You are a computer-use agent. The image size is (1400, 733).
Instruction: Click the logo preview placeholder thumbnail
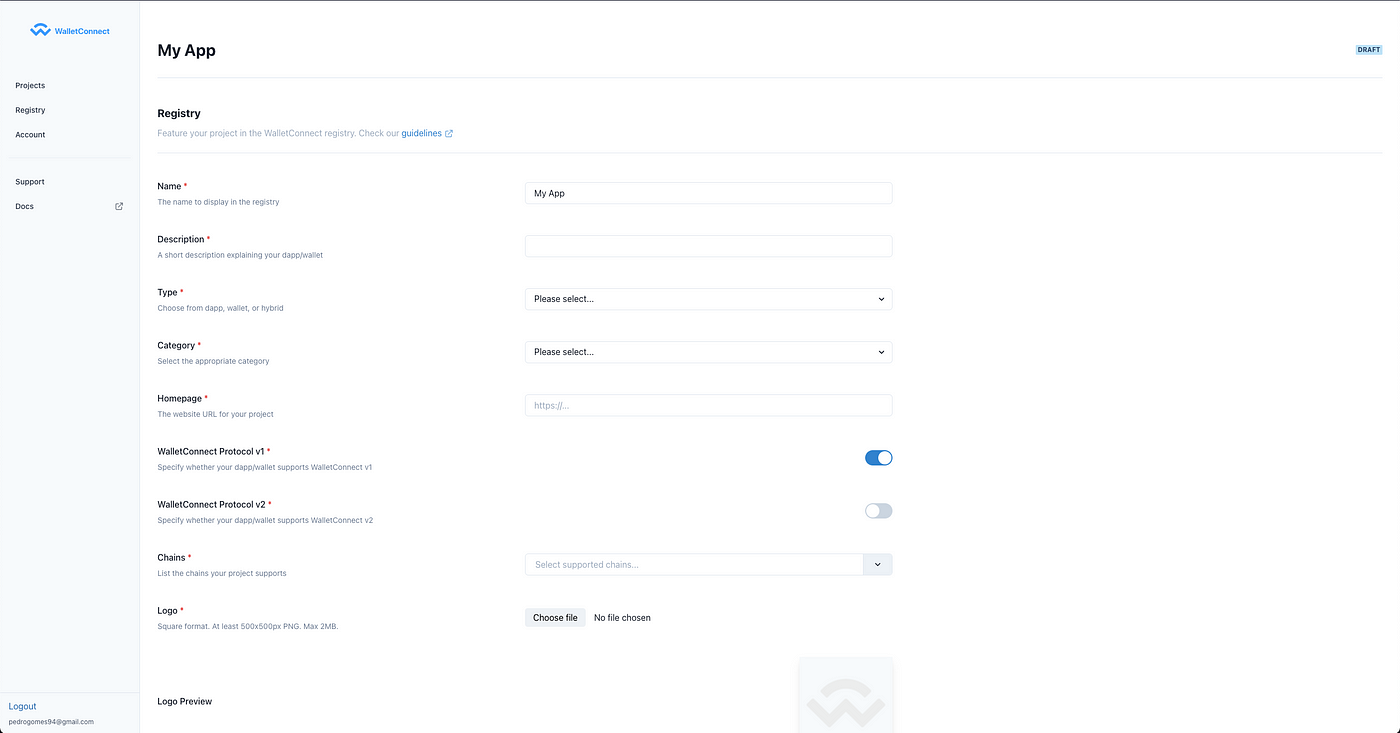click(x=846, y=695)
